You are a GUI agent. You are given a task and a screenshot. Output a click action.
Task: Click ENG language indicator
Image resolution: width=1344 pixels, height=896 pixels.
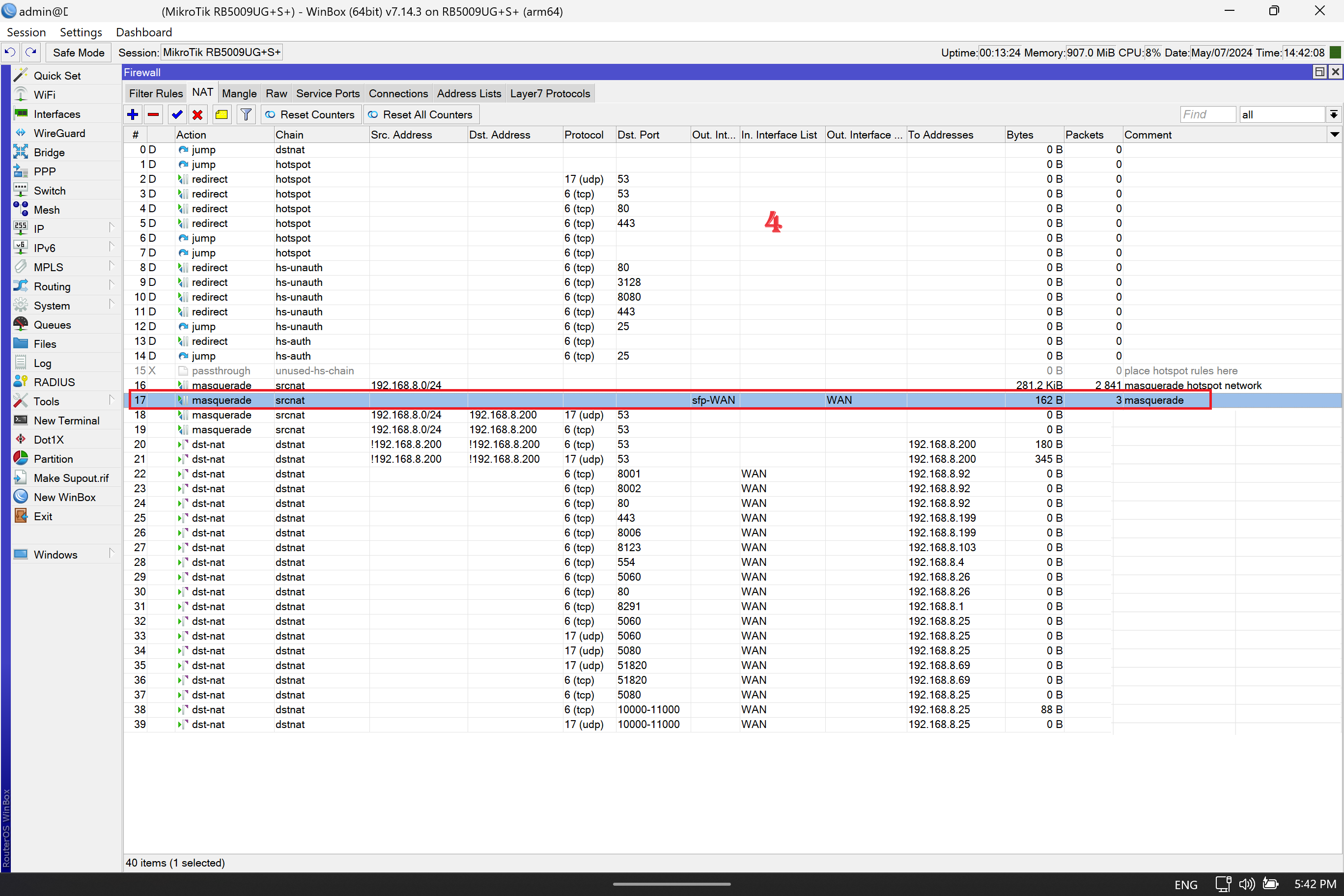tap(1186, 884)
